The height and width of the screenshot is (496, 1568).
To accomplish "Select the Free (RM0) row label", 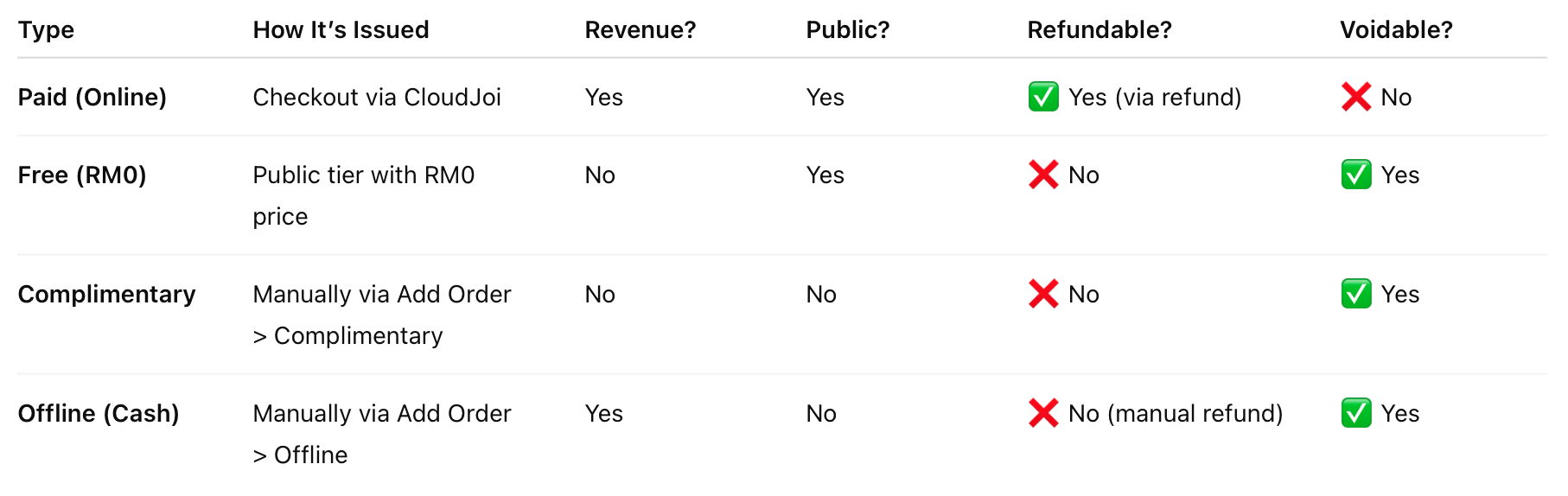I will (82, 175).
